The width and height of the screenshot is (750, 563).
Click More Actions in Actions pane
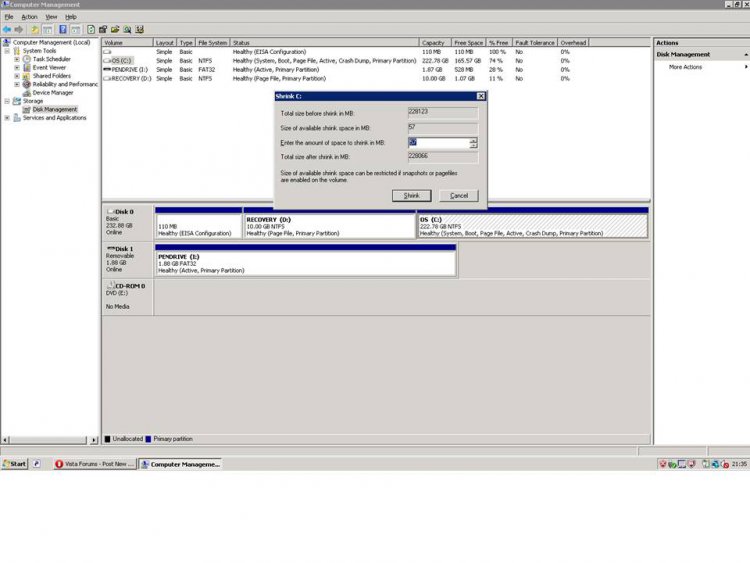point(686,67)
